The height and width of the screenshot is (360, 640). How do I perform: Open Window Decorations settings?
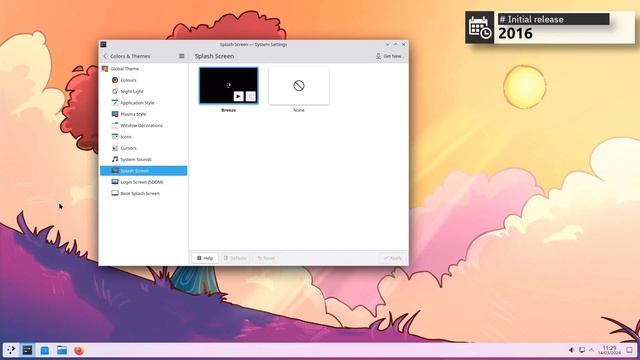coord(144,125)
